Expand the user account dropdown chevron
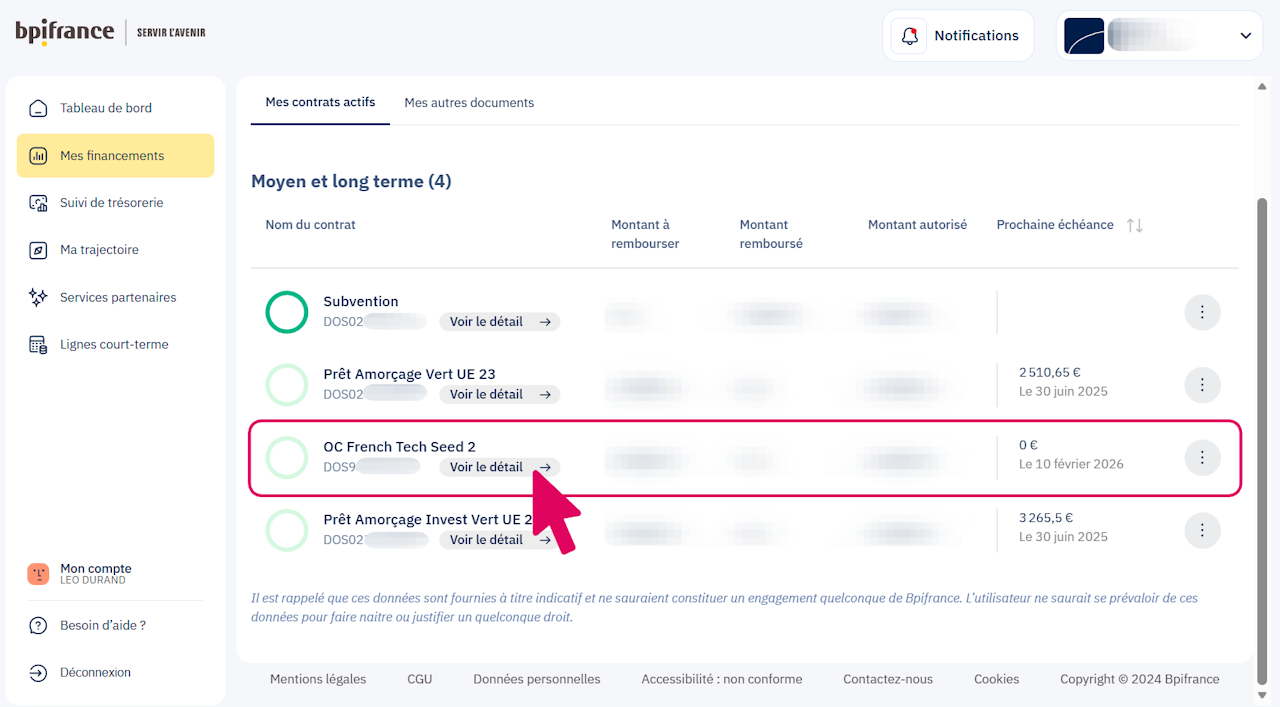The image size is (1280, 707). click(x=1245, y=36)
